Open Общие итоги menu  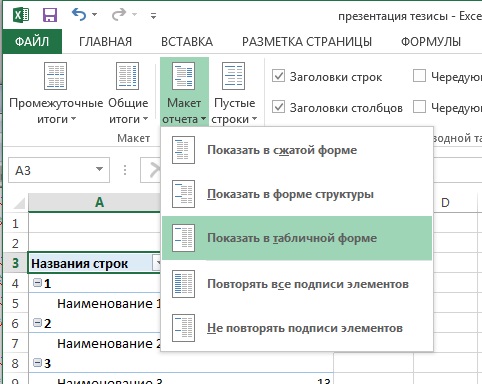click(128, 93)
